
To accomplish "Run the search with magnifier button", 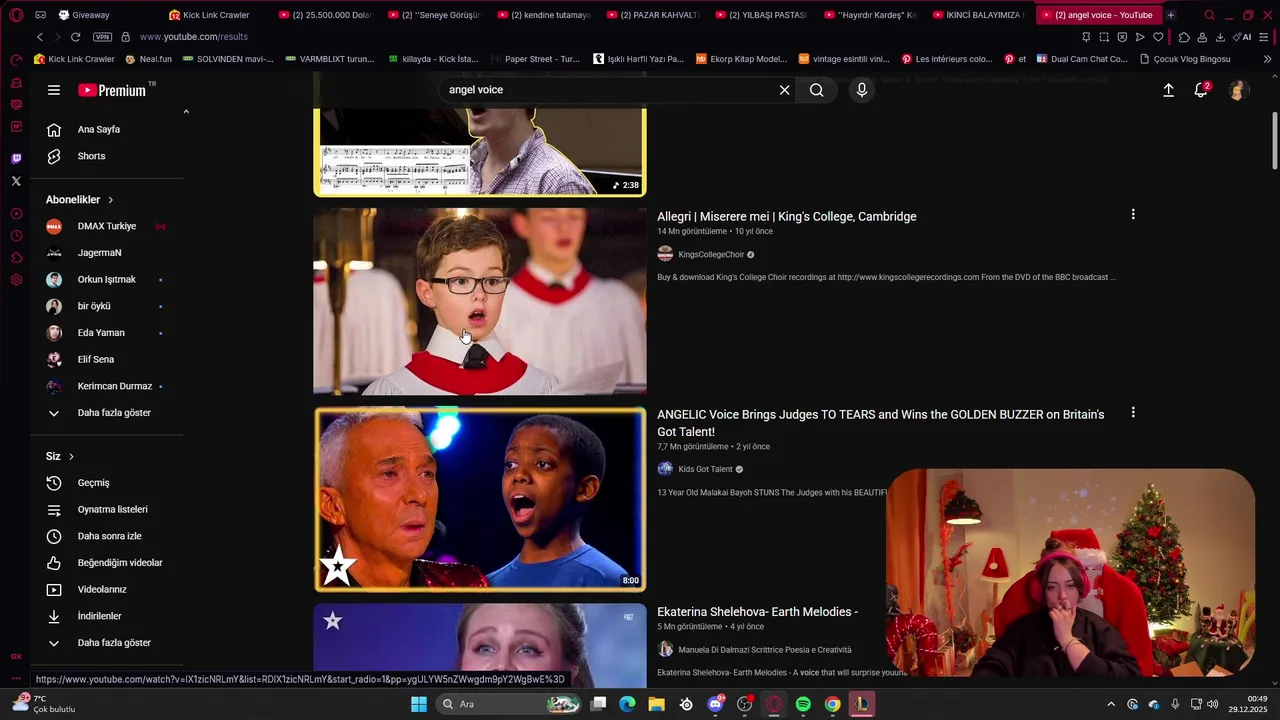I will point(817,90).
